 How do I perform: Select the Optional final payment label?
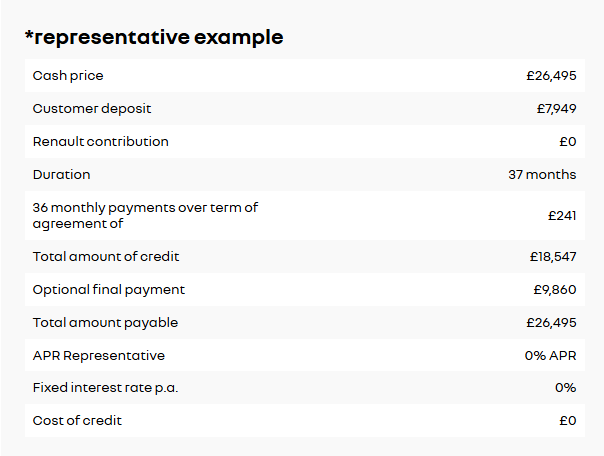click(109, 290)
